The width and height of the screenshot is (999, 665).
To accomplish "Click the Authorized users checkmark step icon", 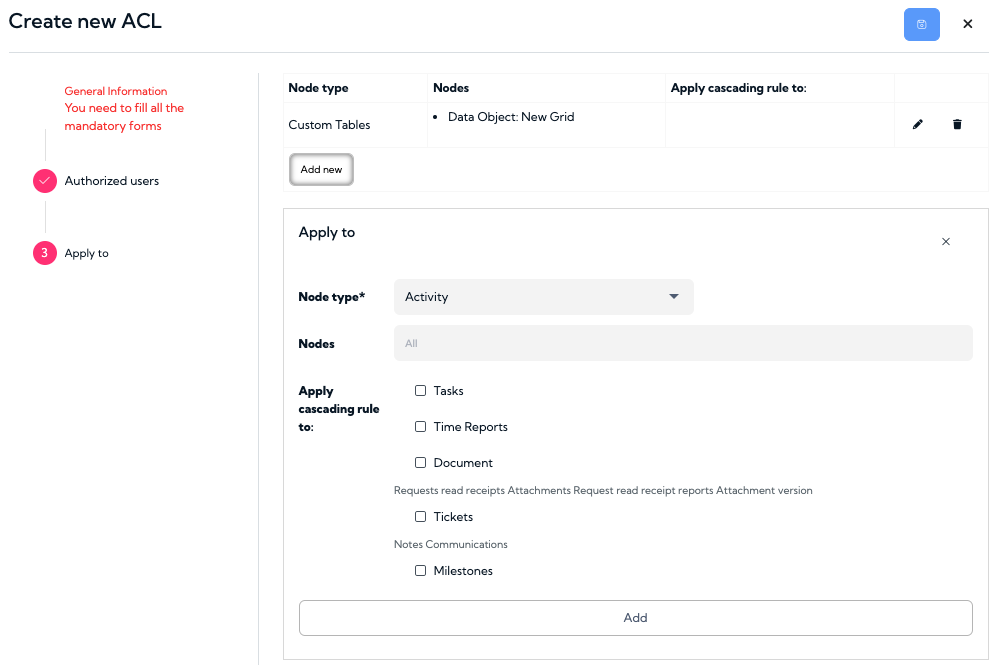I will click(45, 181).
